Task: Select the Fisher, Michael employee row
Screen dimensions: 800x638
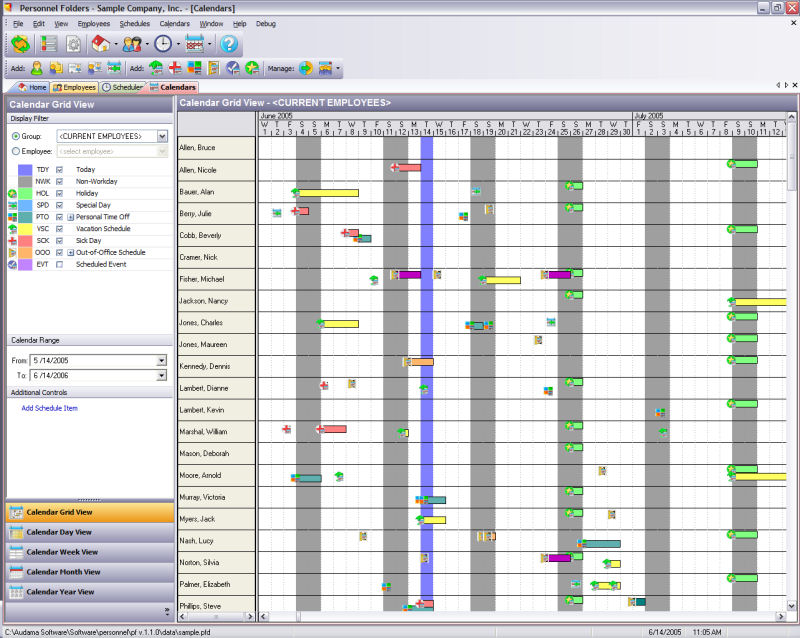Action: [x=202, y=278]
